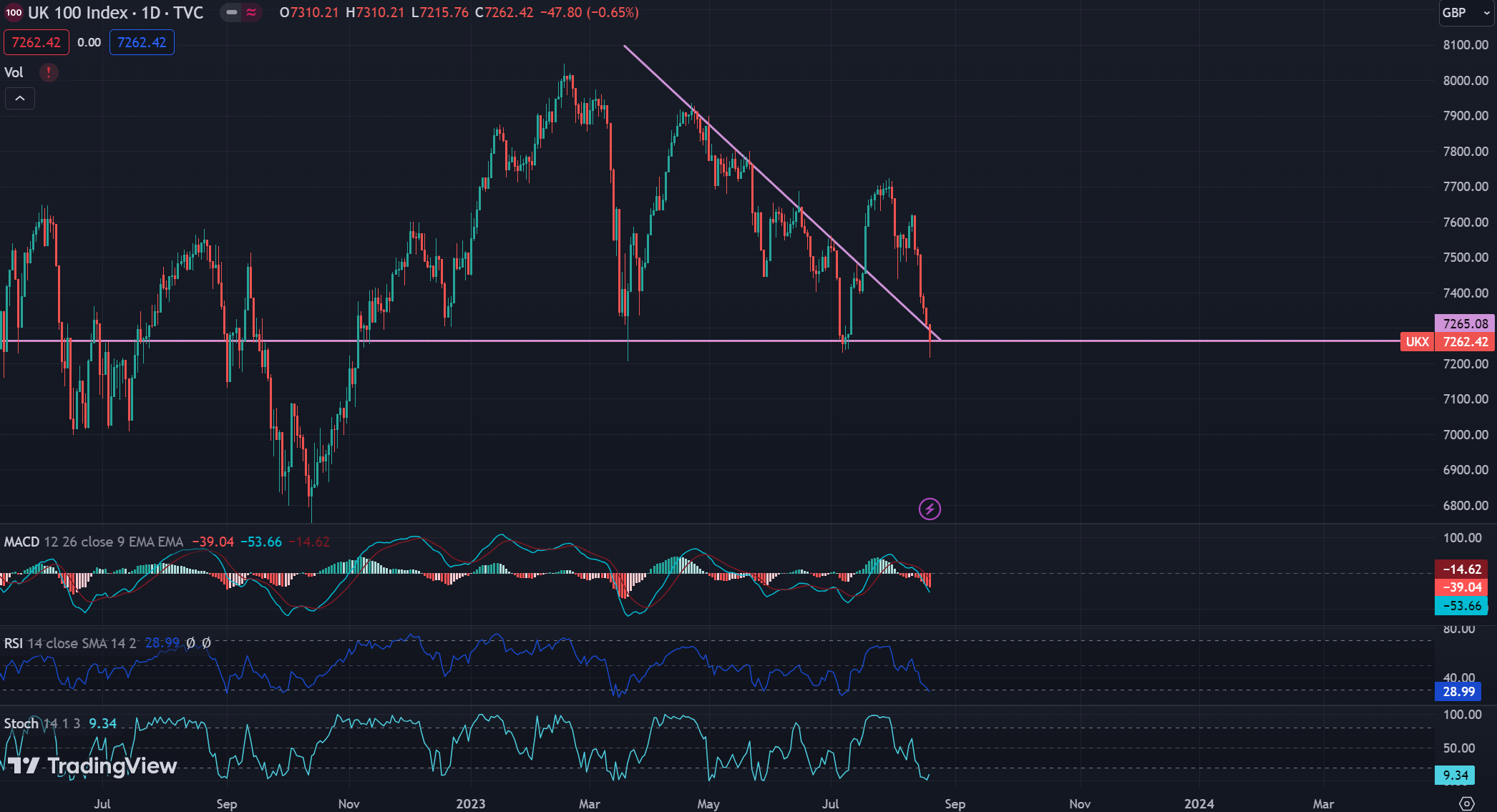Select the MACD indicator legend title
Viewport: 1497px width, 812px height.
[21, 542]
